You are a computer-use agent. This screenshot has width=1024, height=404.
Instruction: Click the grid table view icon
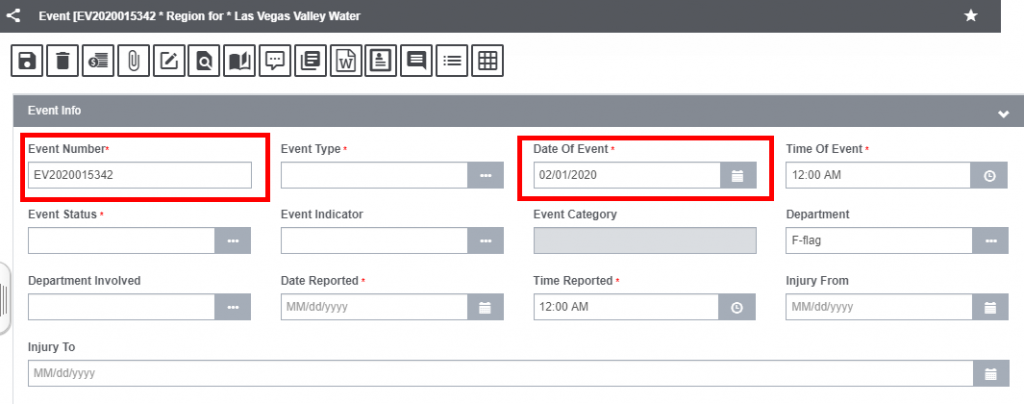pos(487,61)
